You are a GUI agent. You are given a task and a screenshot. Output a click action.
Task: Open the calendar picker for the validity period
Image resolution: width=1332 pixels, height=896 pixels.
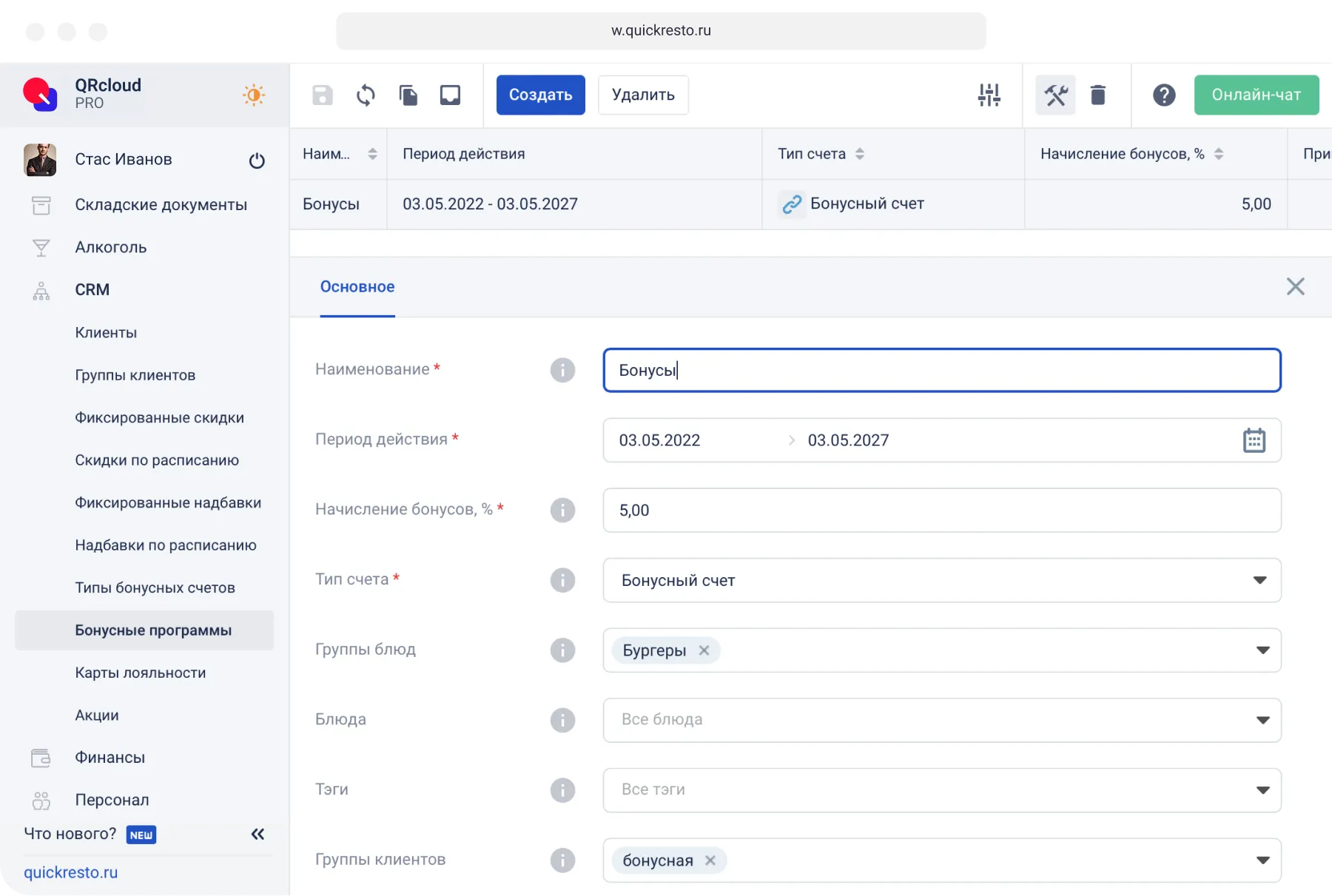[x=1254, y=440]
